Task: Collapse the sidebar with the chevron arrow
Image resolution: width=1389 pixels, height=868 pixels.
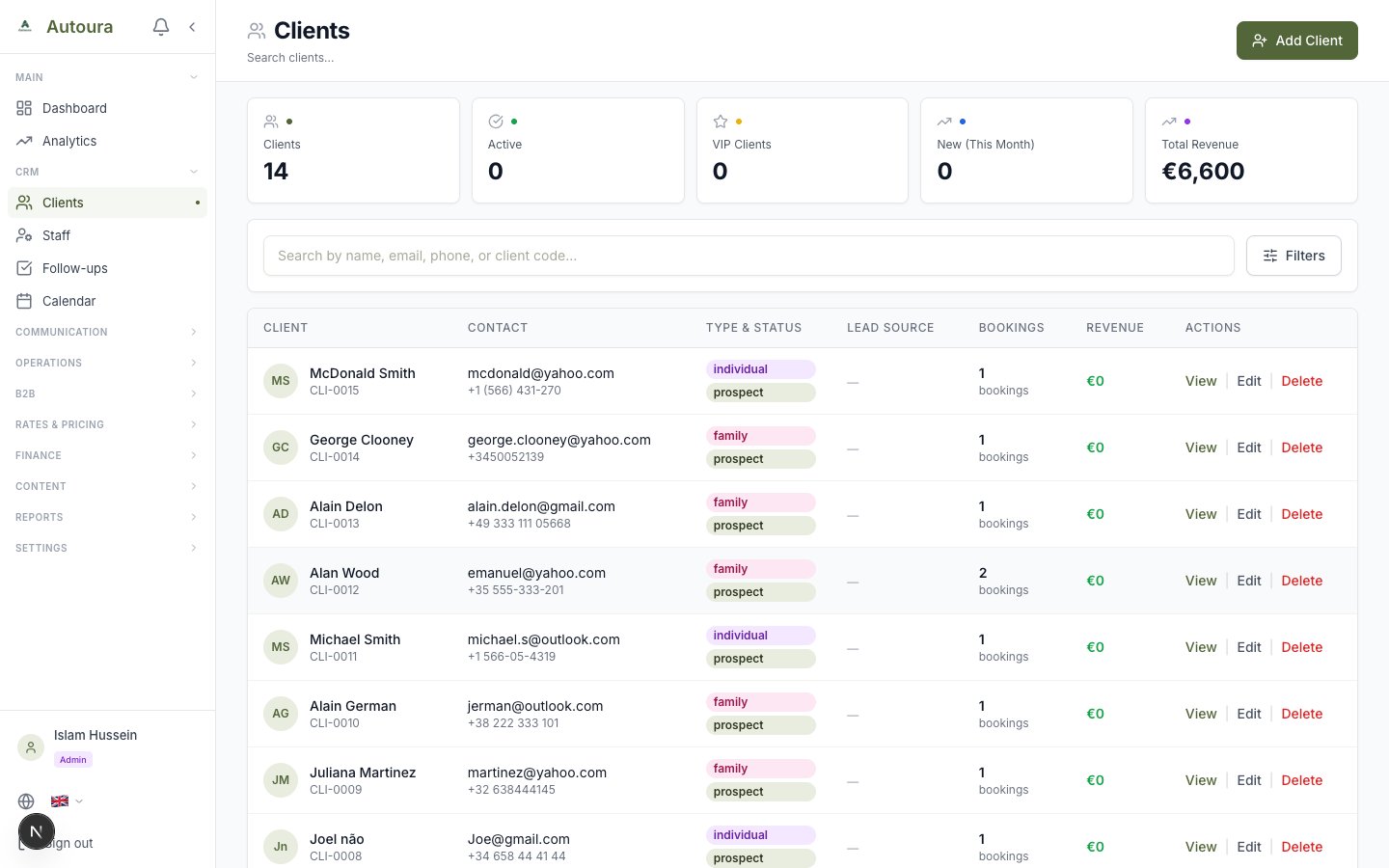Action: pos(192,27)
